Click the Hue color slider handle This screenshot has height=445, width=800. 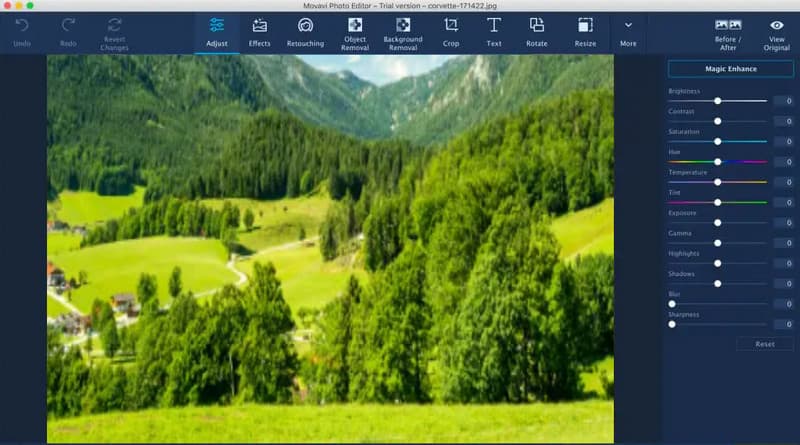coord(718,162)
